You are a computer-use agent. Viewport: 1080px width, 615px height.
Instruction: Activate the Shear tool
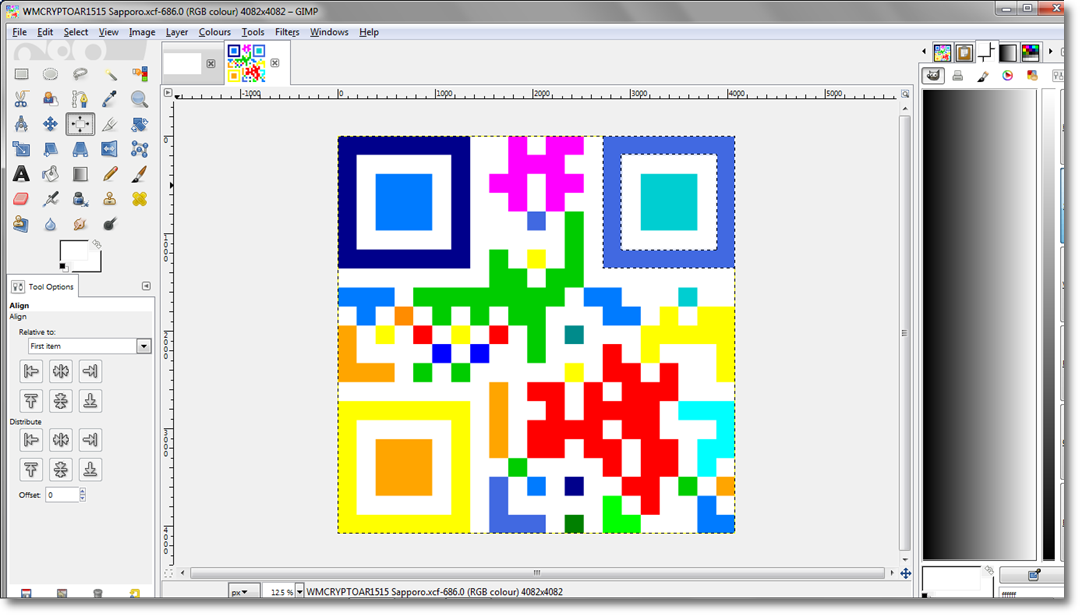50,149
